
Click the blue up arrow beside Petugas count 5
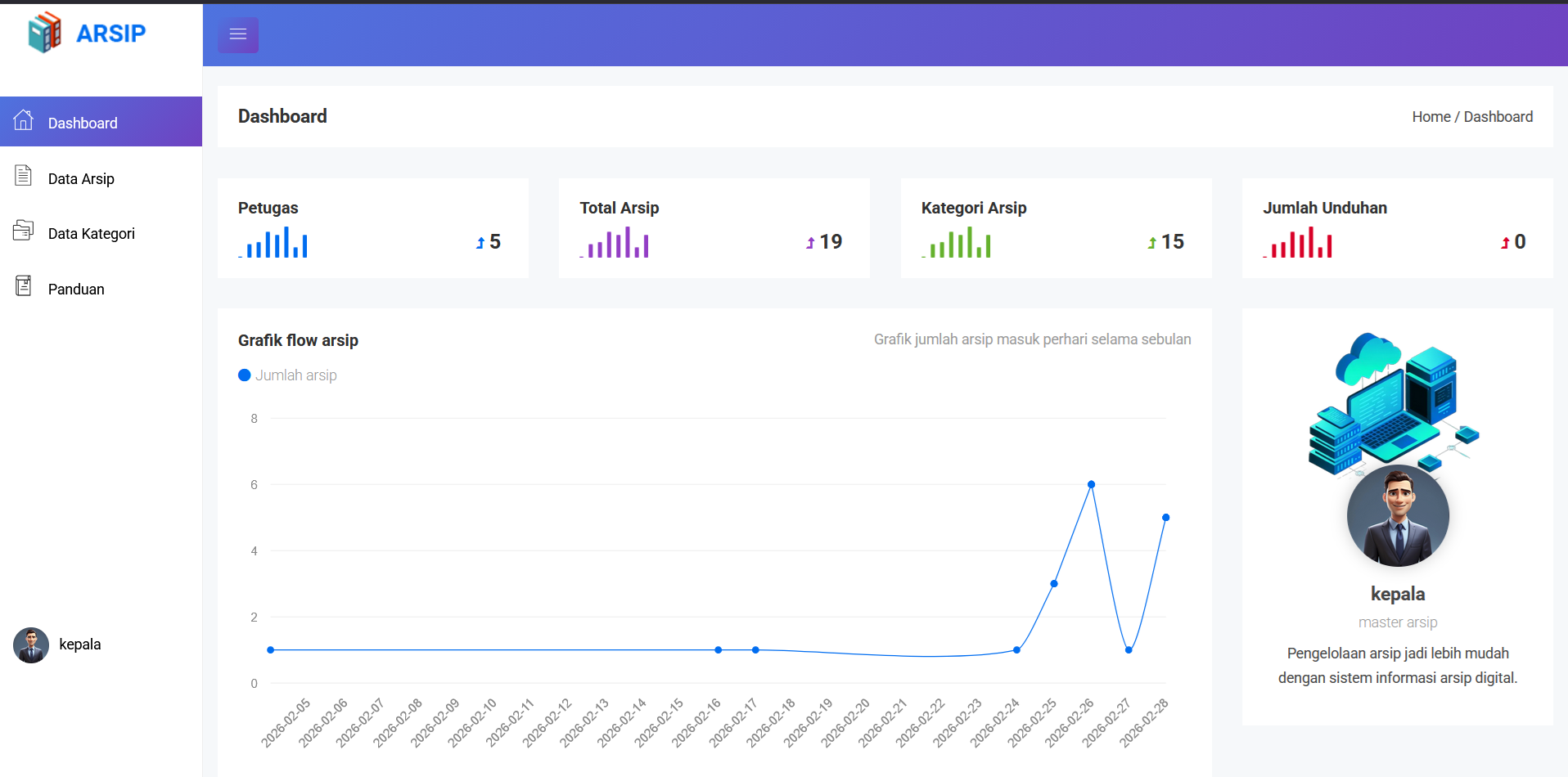coord(480,243)
